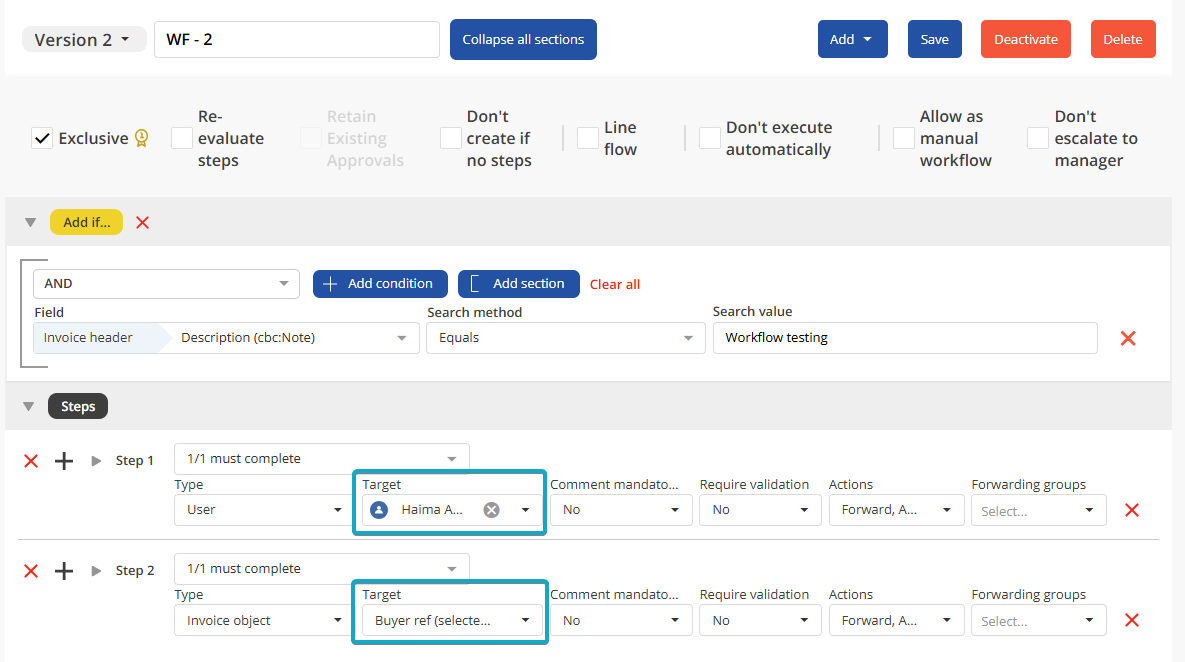Check Don't execute automatically

tap(709, 137)
